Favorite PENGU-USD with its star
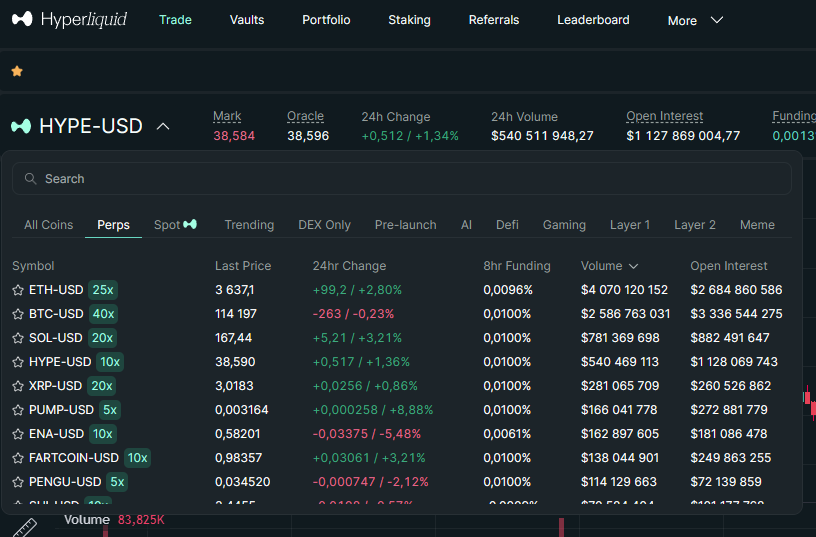The image size is (816, 537). pyautogui.click(x=18, y=482)
